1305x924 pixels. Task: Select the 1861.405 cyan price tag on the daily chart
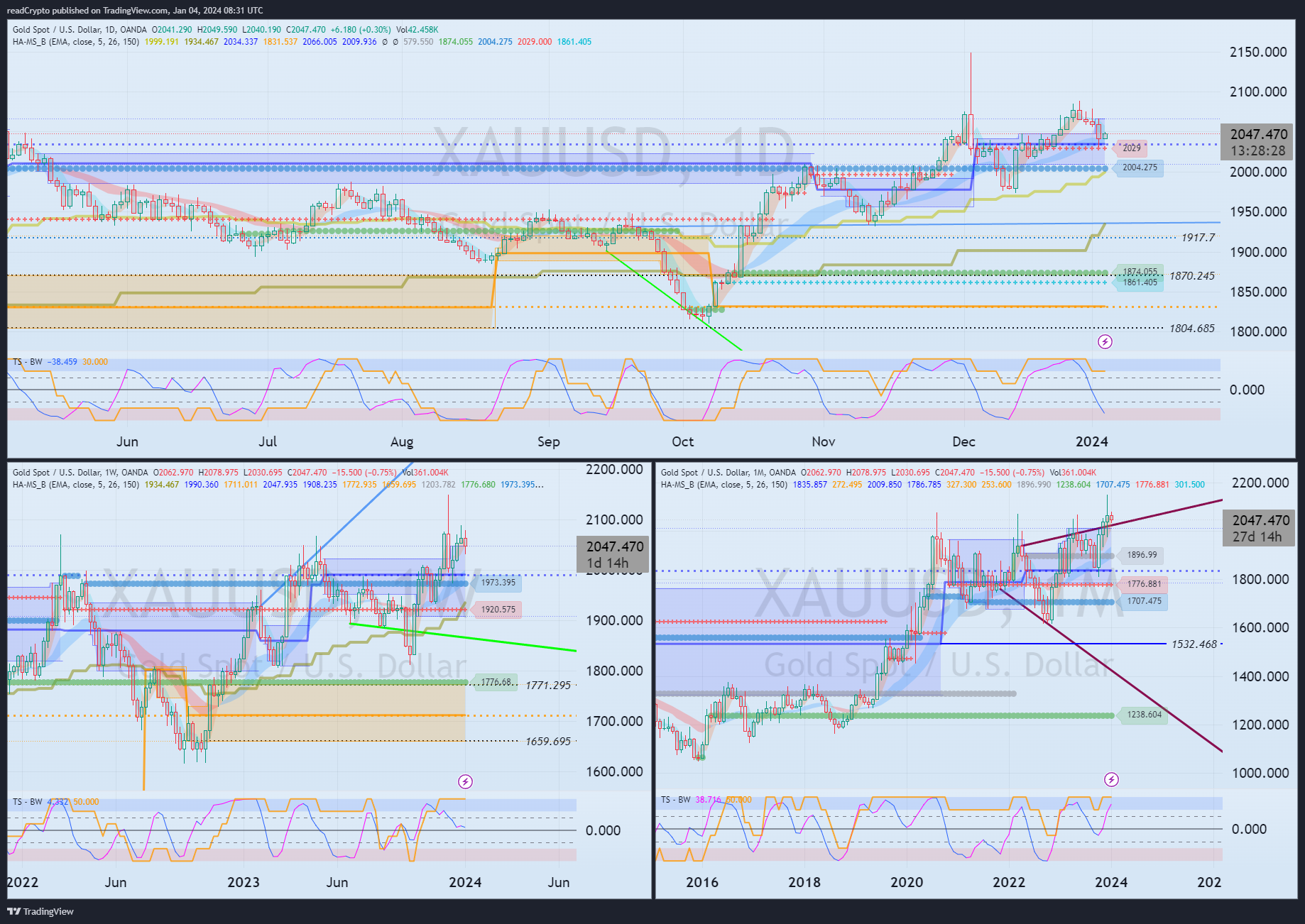click(x=1140, y=282)
